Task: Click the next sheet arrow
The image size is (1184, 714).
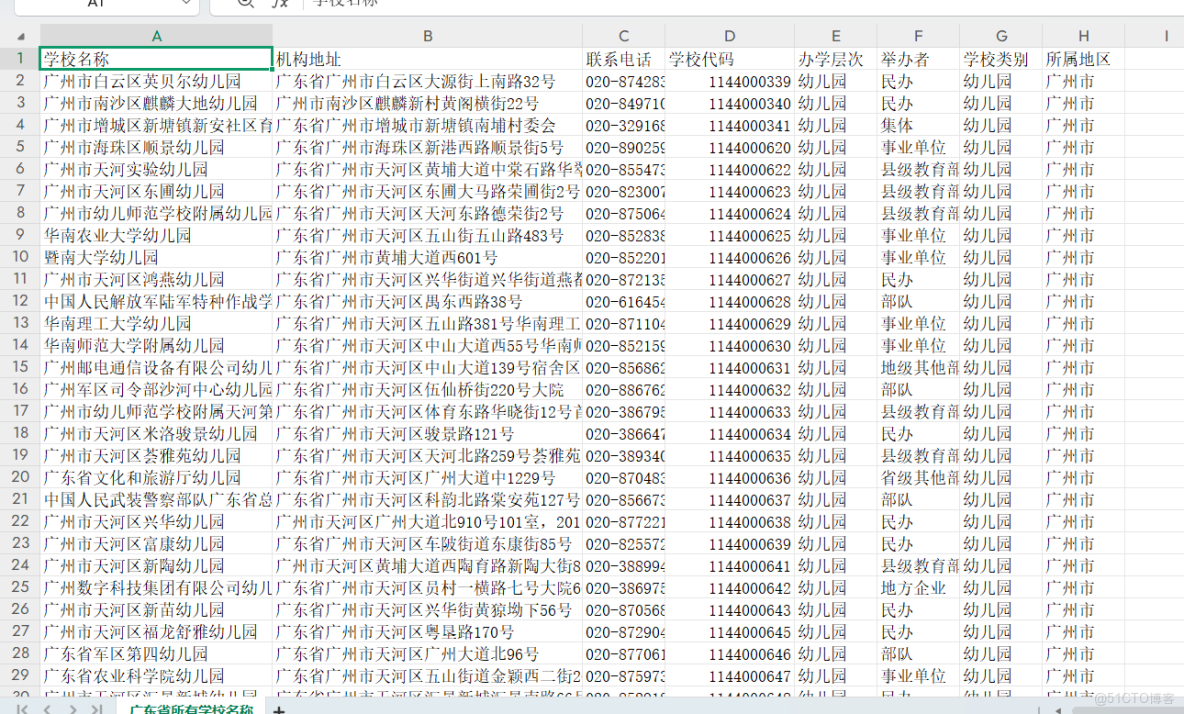Action: click(72, 708)
